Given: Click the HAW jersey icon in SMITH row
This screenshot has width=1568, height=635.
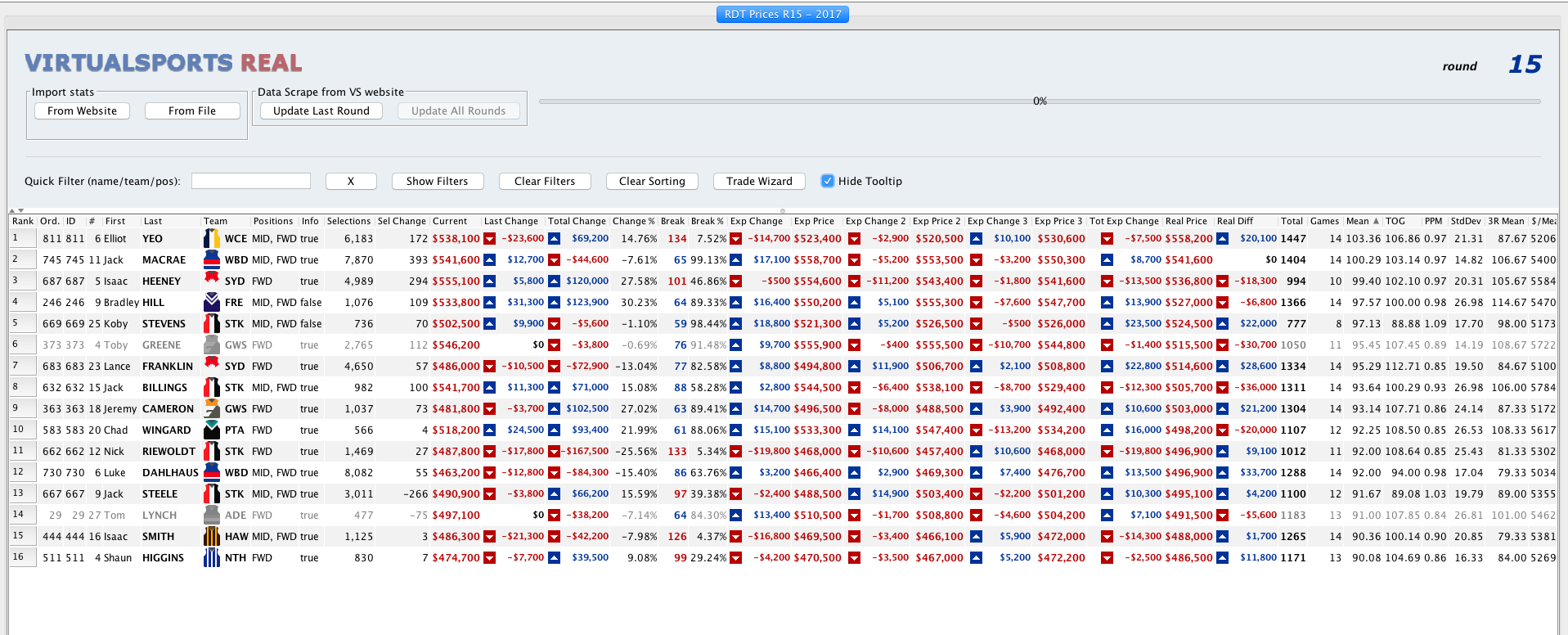Looking at the screenshot, I should [212, 537].
